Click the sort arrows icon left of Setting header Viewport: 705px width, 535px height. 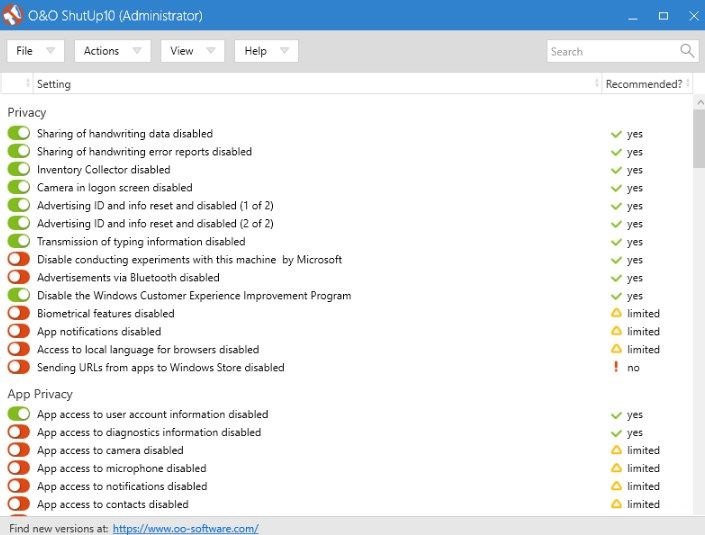click(x=28, y=84)
